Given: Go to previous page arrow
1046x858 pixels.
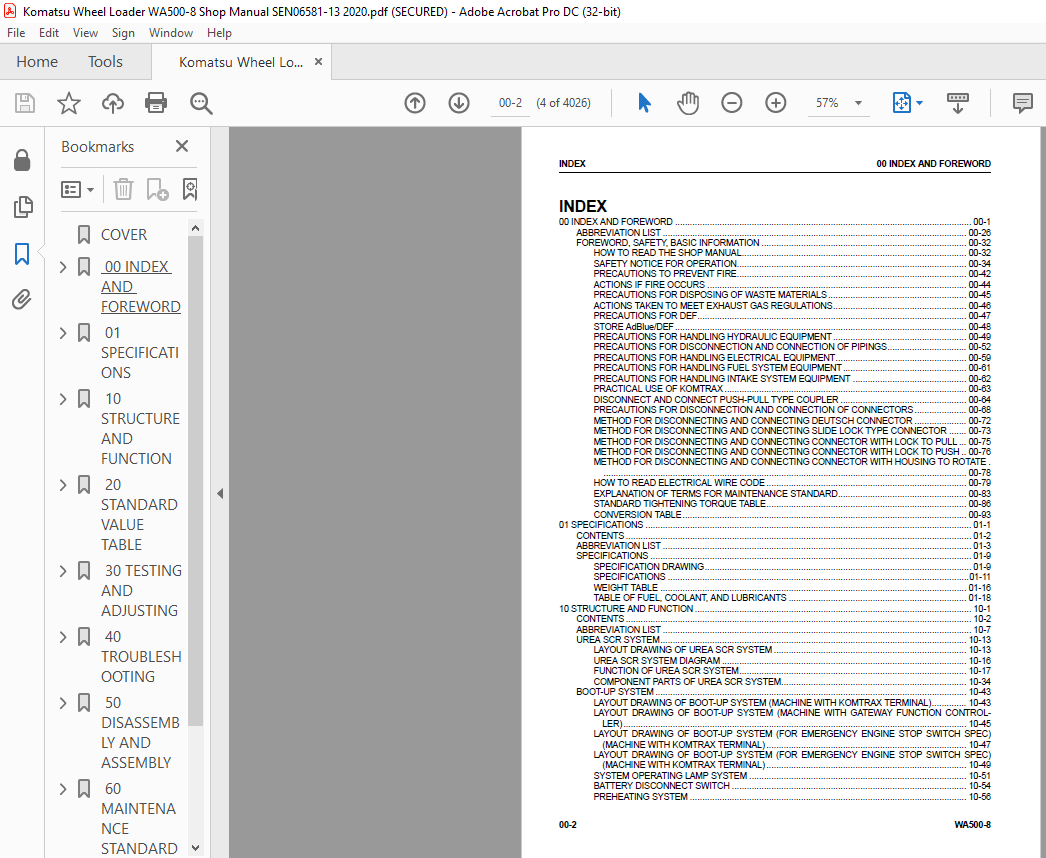Looking at the screenshot, I should pyautogui.click(x=415, y=103).
